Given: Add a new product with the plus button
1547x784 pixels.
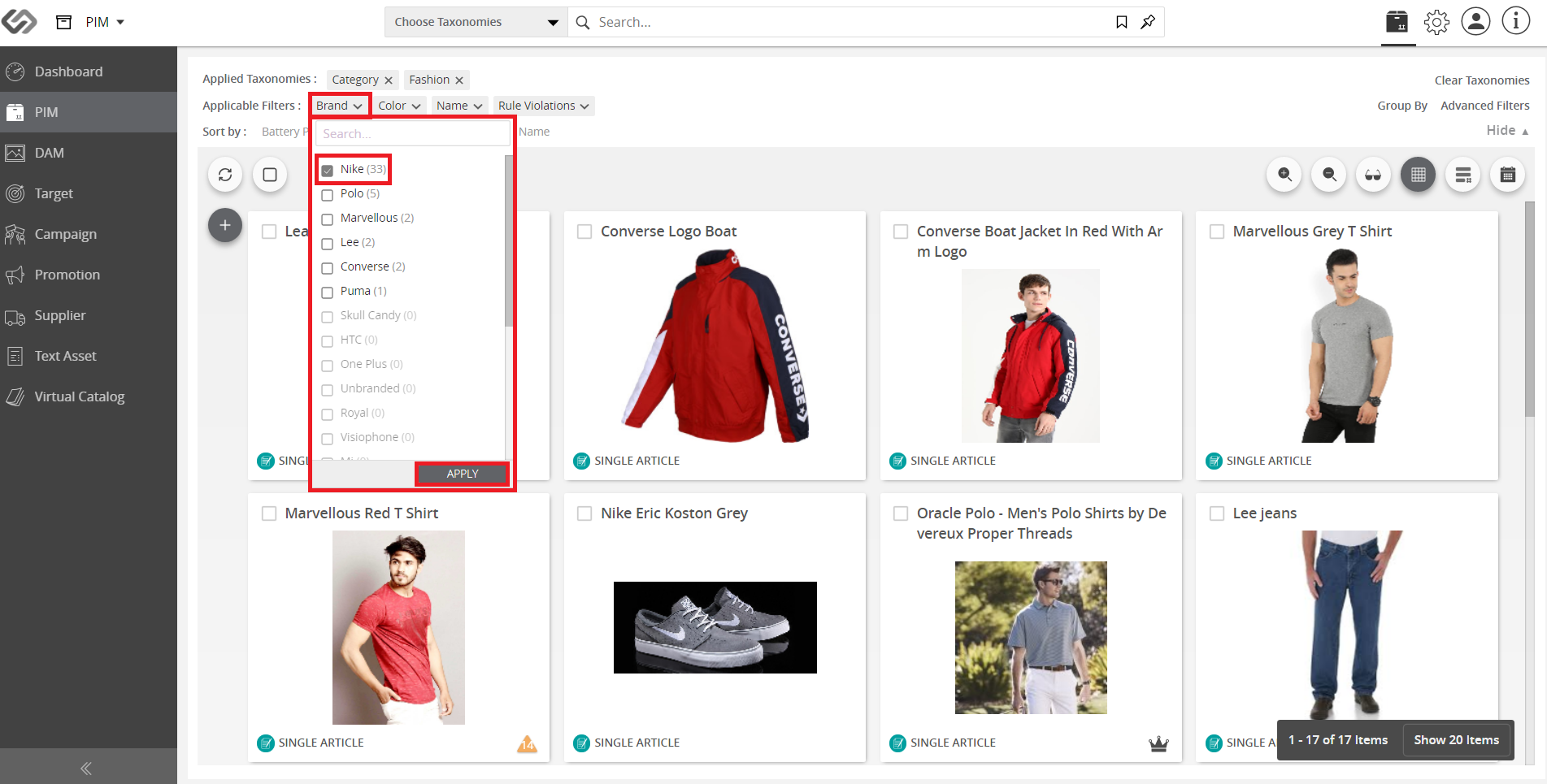Looking at the screenshot, I should coord(225,225).
